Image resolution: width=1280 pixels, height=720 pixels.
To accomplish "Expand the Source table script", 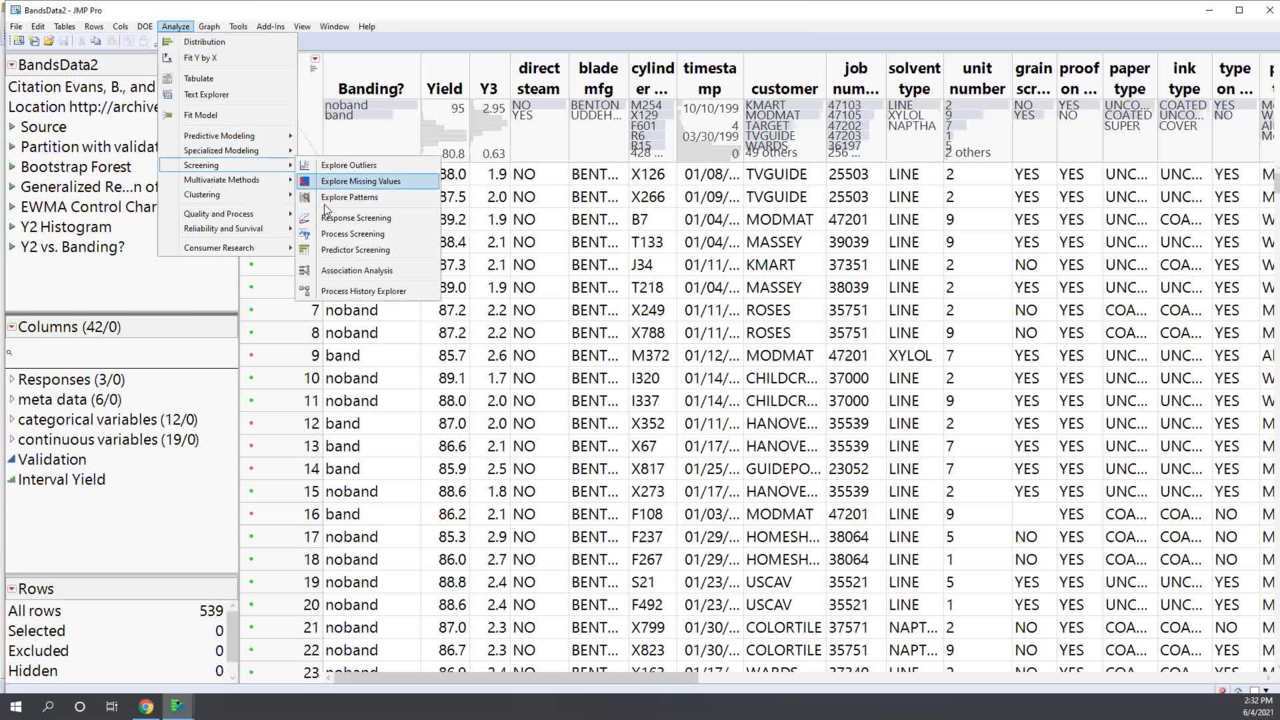I will (x=12, y=127).
